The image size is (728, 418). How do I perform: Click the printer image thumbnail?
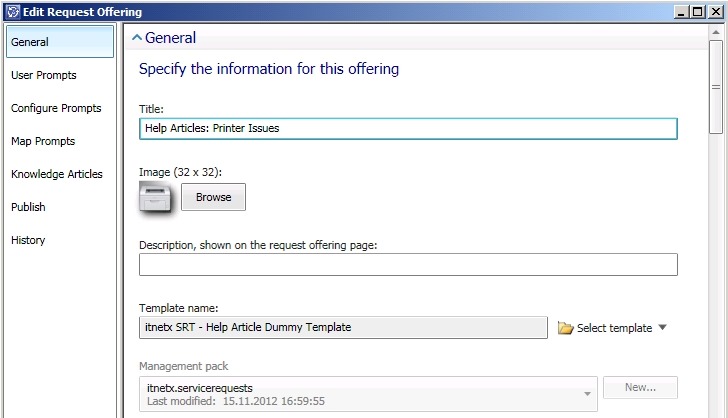(155, 197)
